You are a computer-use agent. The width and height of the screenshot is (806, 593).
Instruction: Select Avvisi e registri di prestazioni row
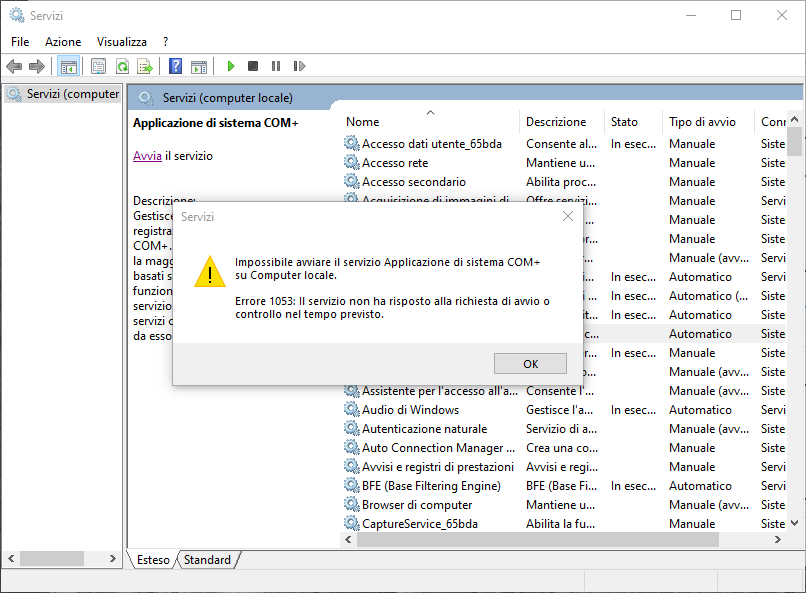564,467
